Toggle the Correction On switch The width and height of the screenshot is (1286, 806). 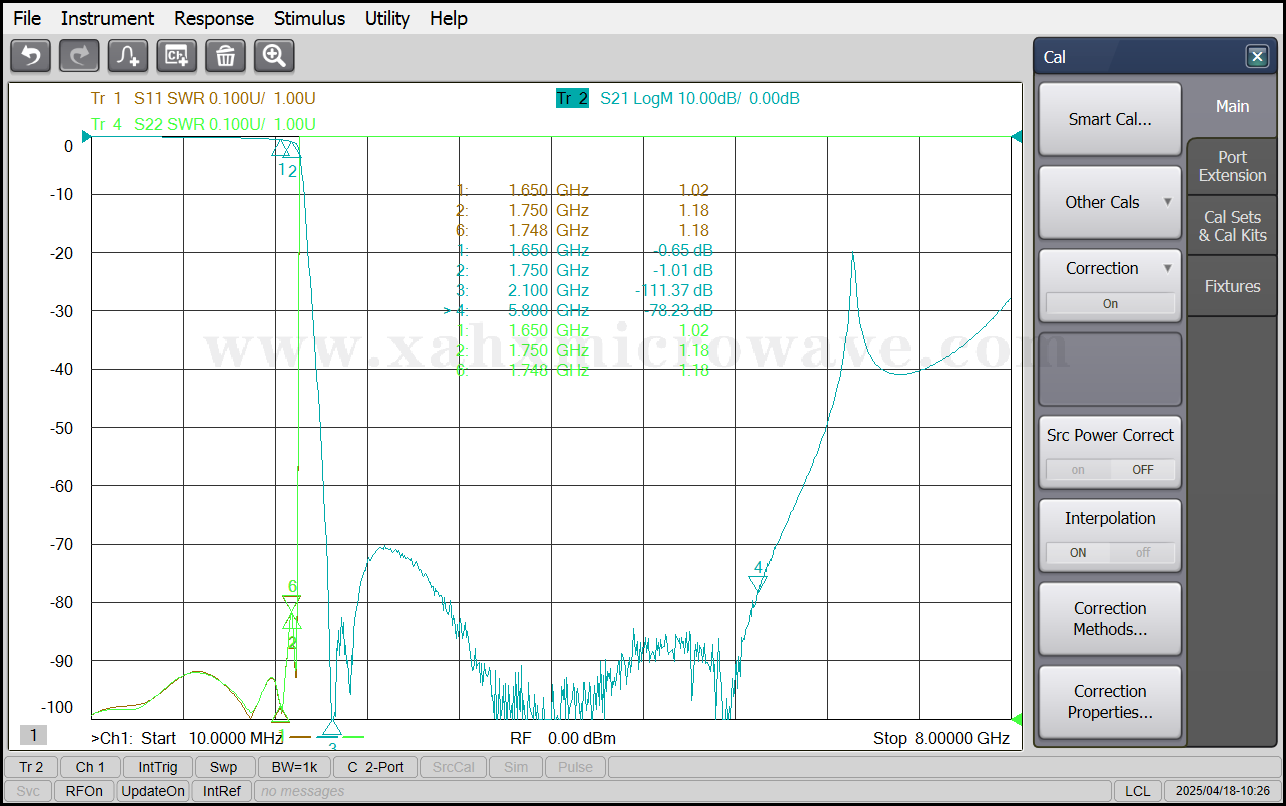[x=1110, y=303]
